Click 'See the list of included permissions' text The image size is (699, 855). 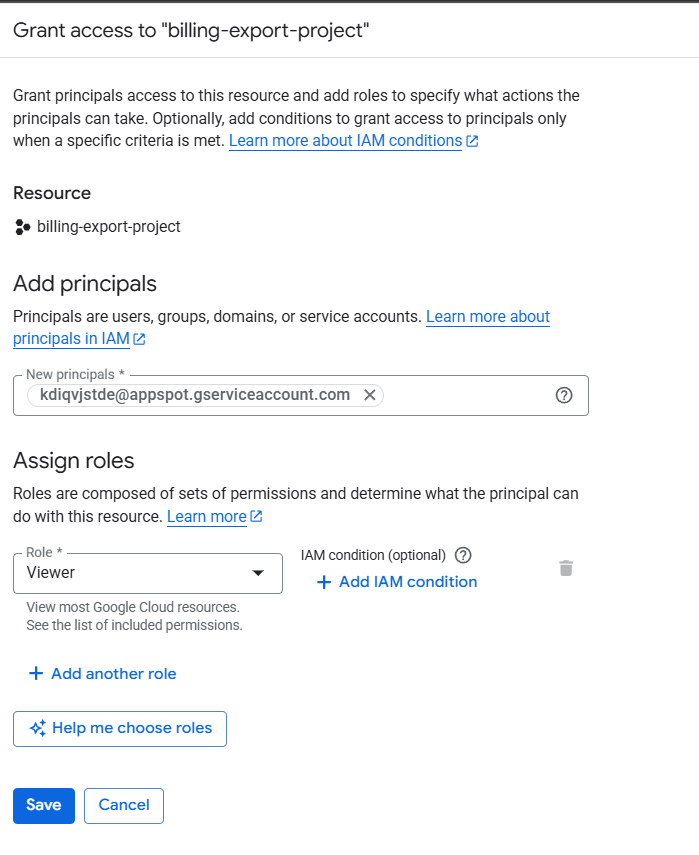pos(134,625)
